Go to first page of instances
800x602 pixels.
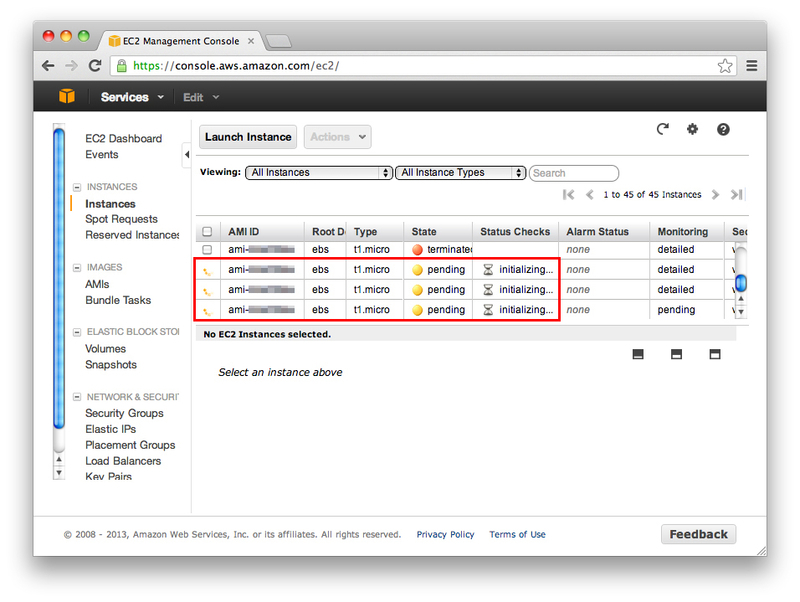[568, 194]
